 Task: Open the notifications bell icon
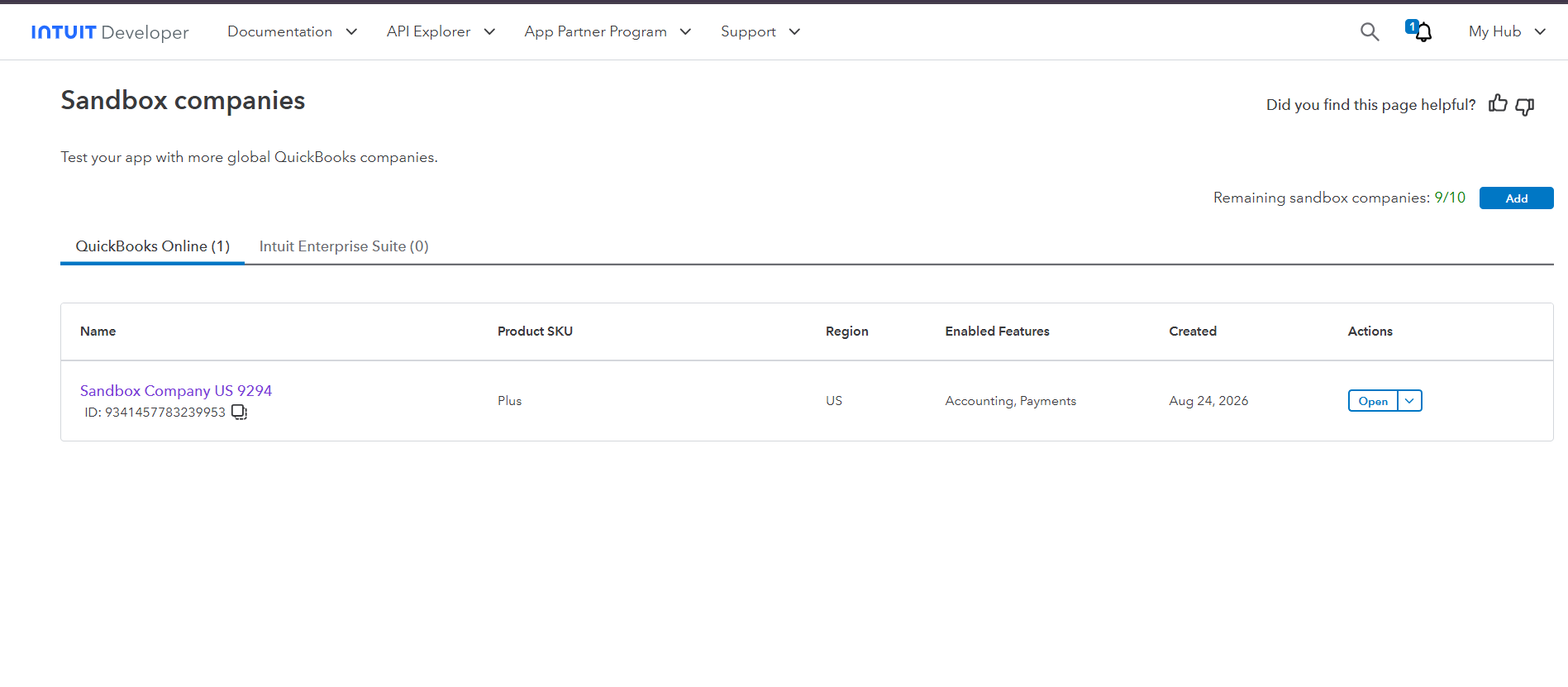[1422, 31]
